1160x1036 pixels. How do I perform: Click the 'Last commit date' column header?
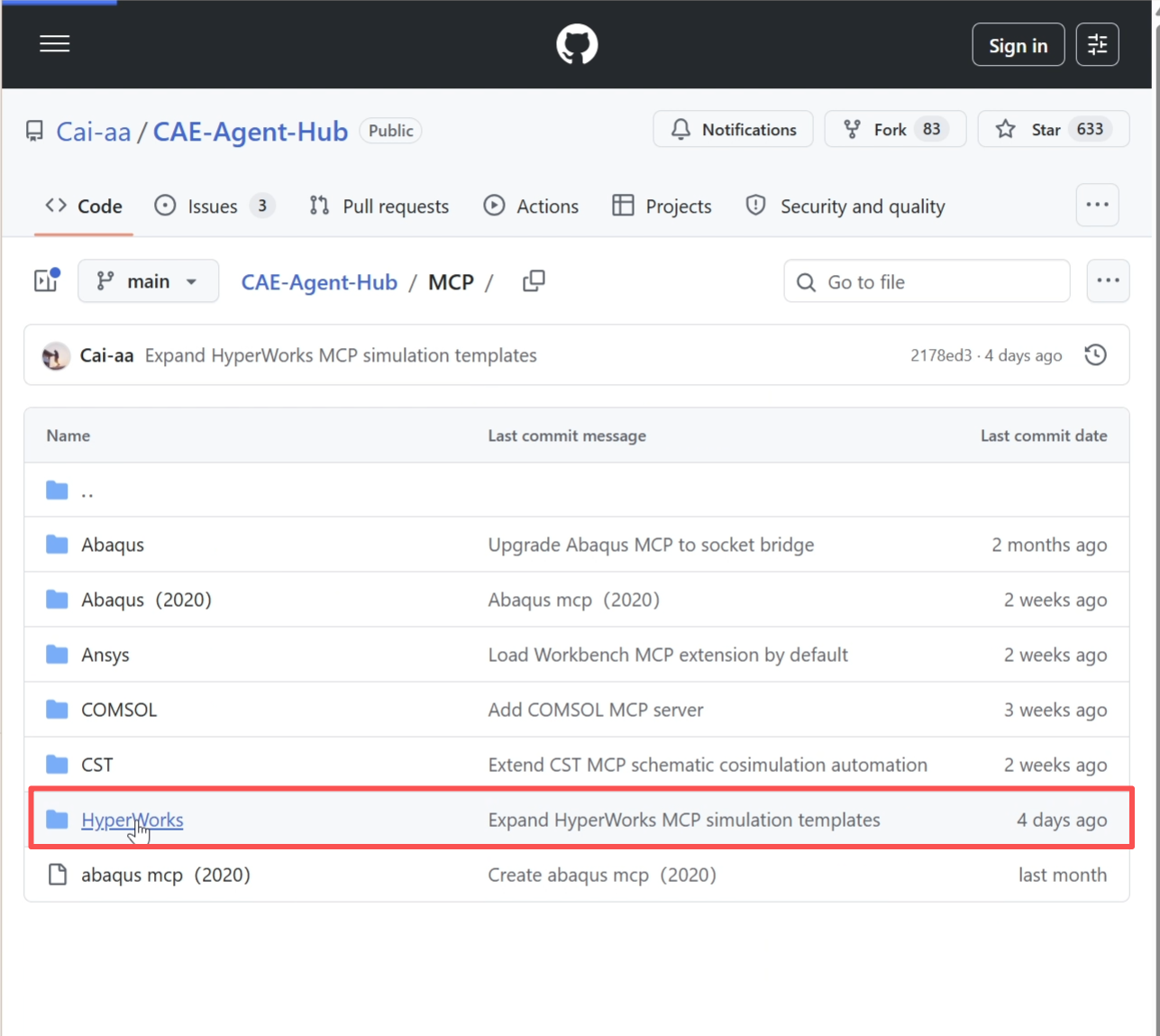(x=1044, y=435)
